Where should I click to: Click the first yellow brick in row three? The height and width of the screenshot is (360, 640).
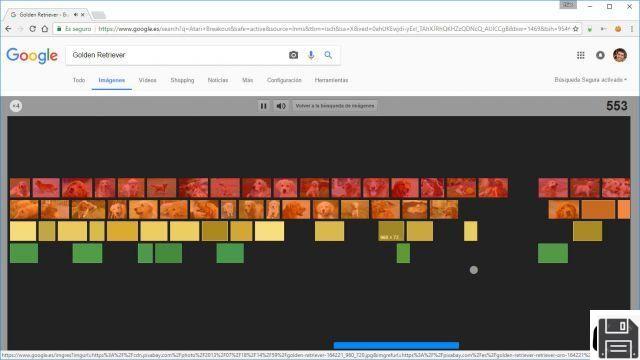click(23, 231)
